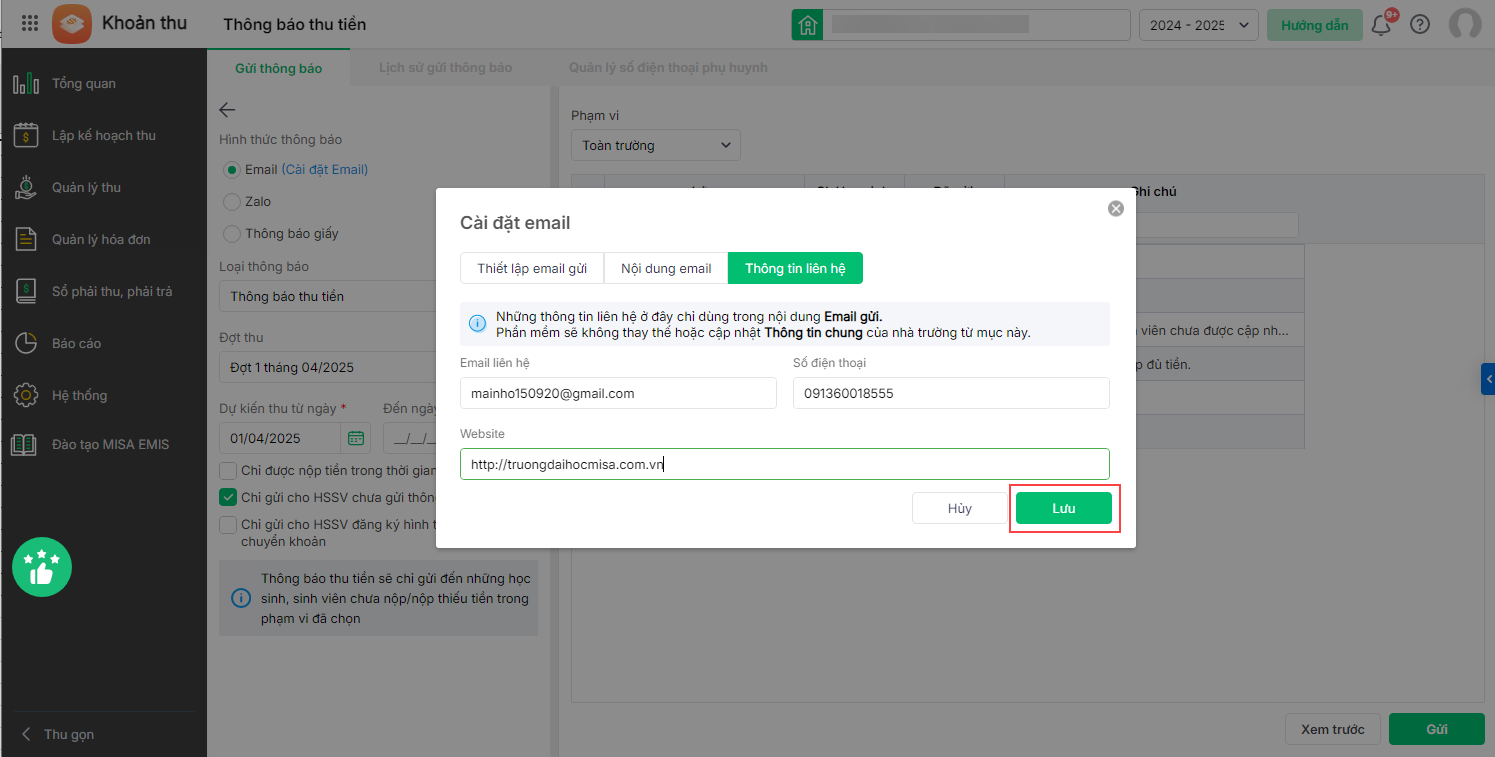1495x757 pixels.
Task: Select the Zalo notification option
Action: (232, 201)
